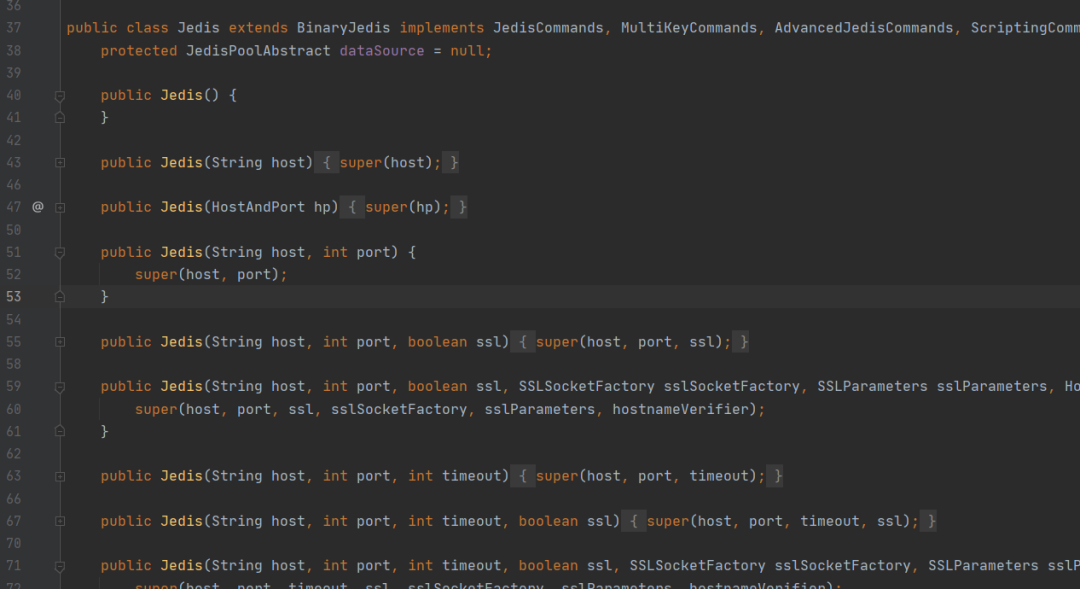Collapse the Jedis(String host, int port) constructor at line 51
The image size is (1080, 589).
click(x=60, y=253)
